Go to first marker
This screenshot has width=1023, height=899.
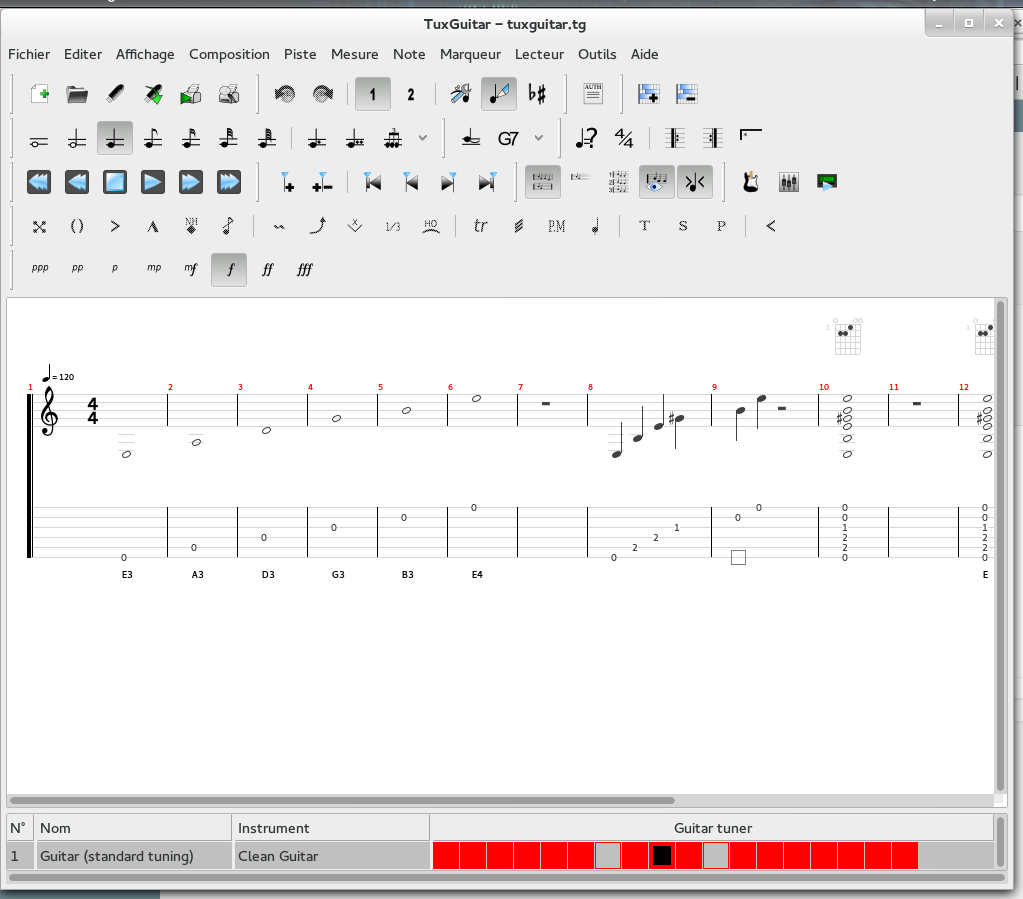point(373,182)
